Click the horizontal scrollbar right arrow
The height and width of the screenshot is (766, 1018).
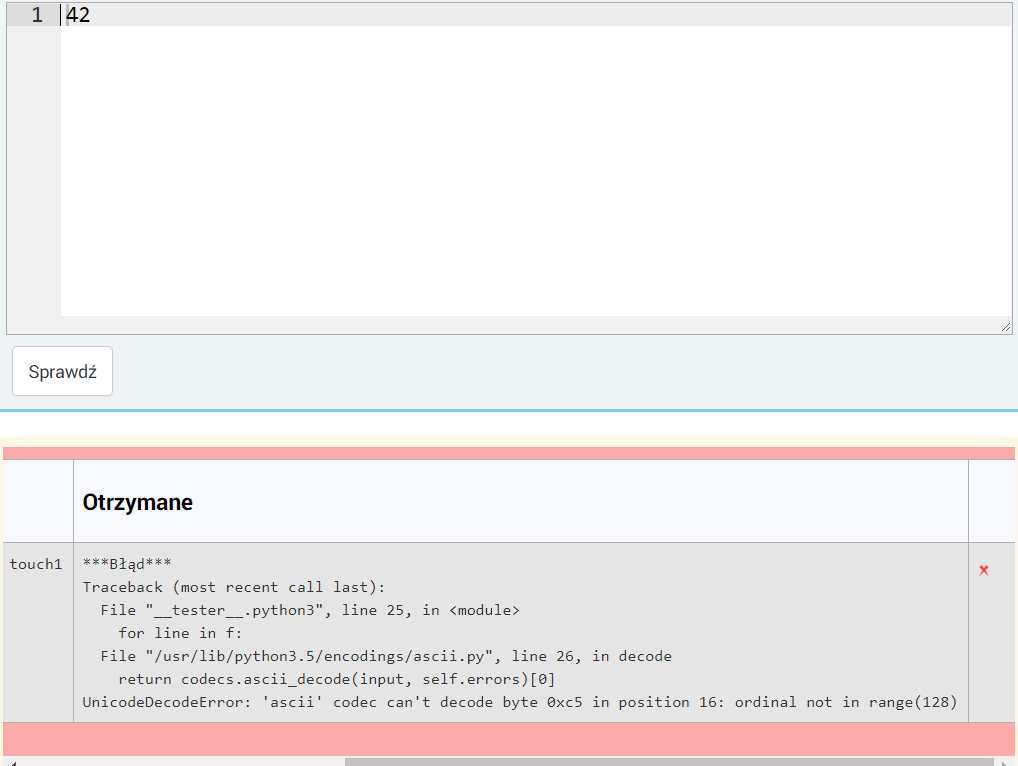click(x=1004, y=762)
